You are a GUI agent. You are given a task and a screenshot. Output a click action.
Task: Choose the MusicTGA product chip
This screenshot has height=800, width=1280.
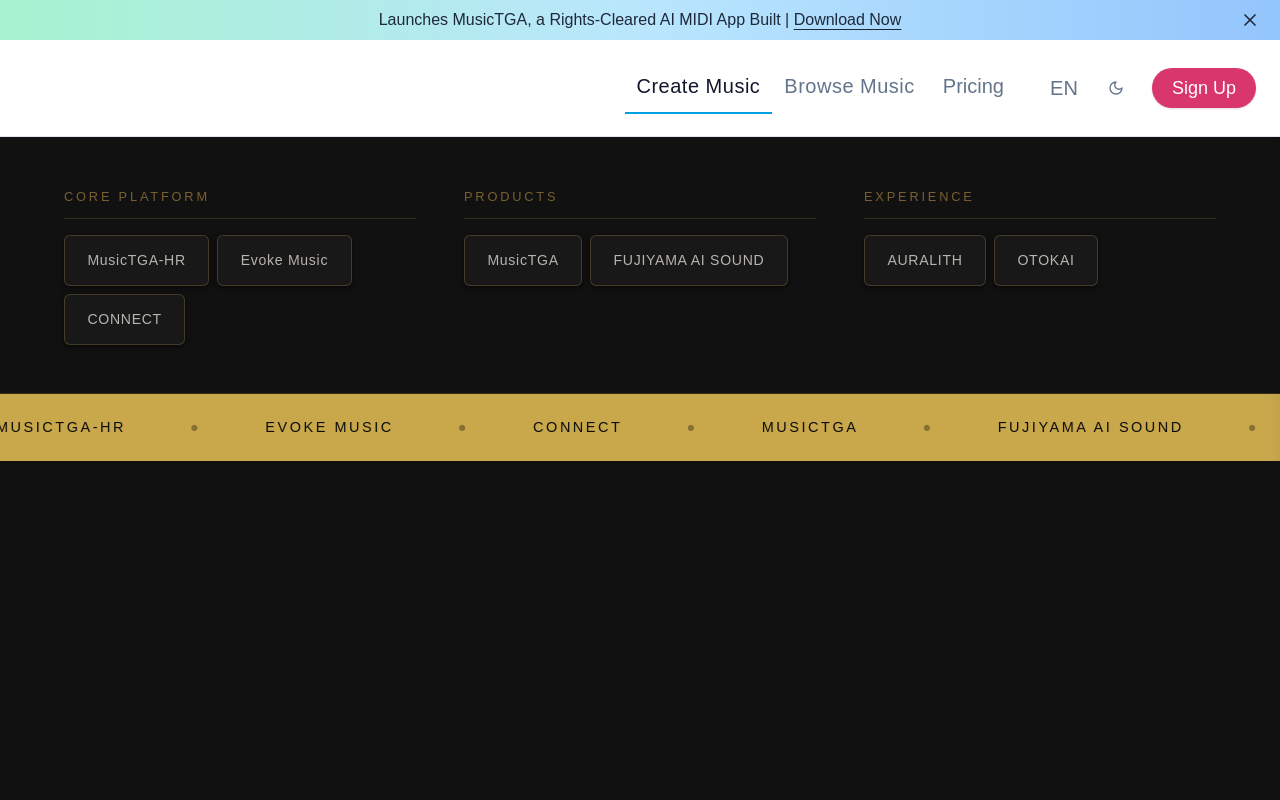(523, 260)
